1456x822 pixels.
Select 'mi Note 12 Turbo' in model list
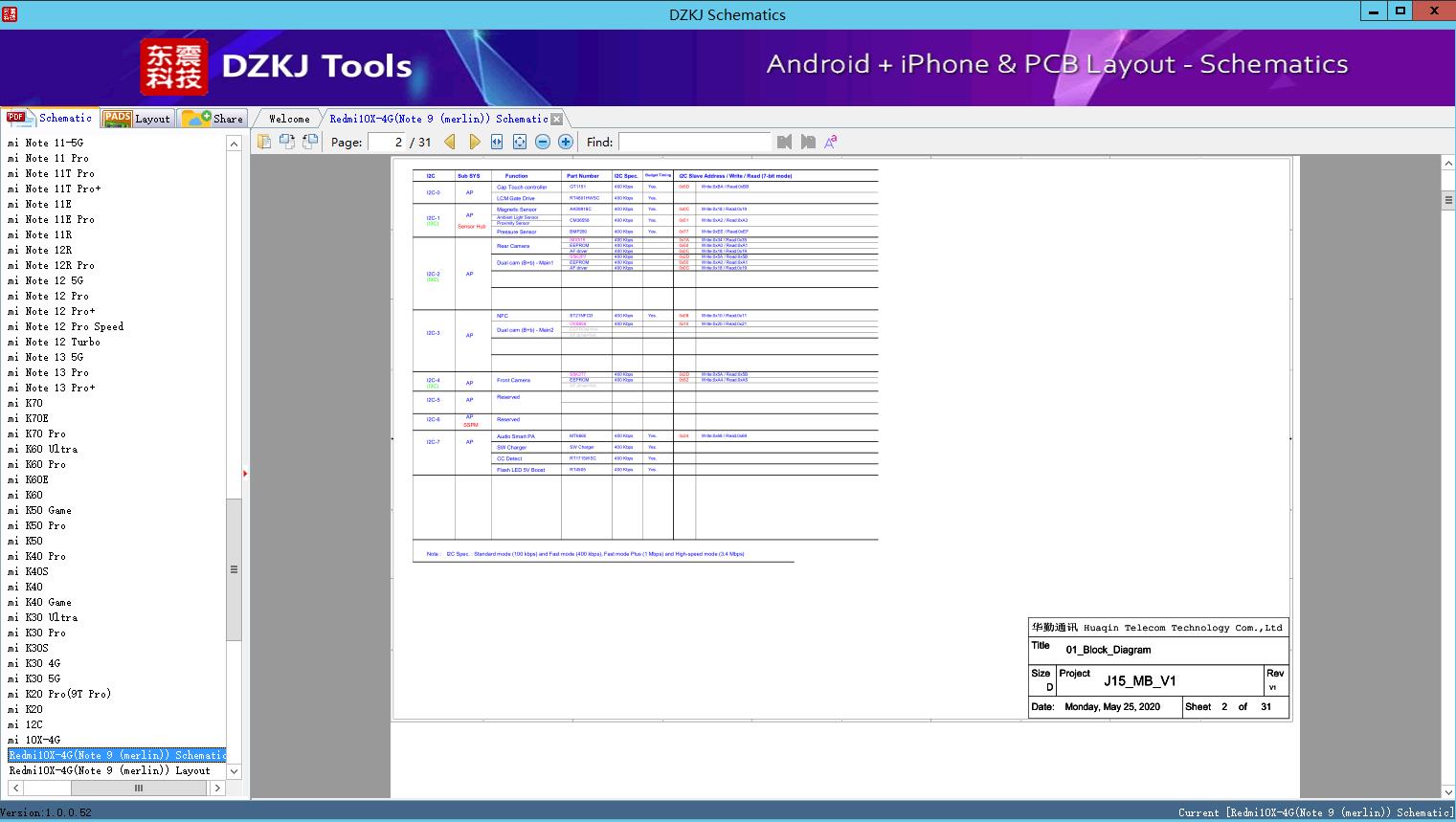pyautogui.click(x=54, y=342)
